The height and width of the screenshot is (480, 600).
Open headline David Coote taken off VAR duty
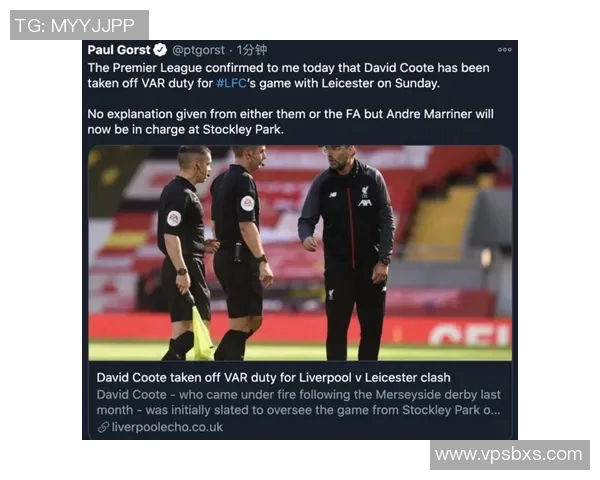tap(273, 378)
